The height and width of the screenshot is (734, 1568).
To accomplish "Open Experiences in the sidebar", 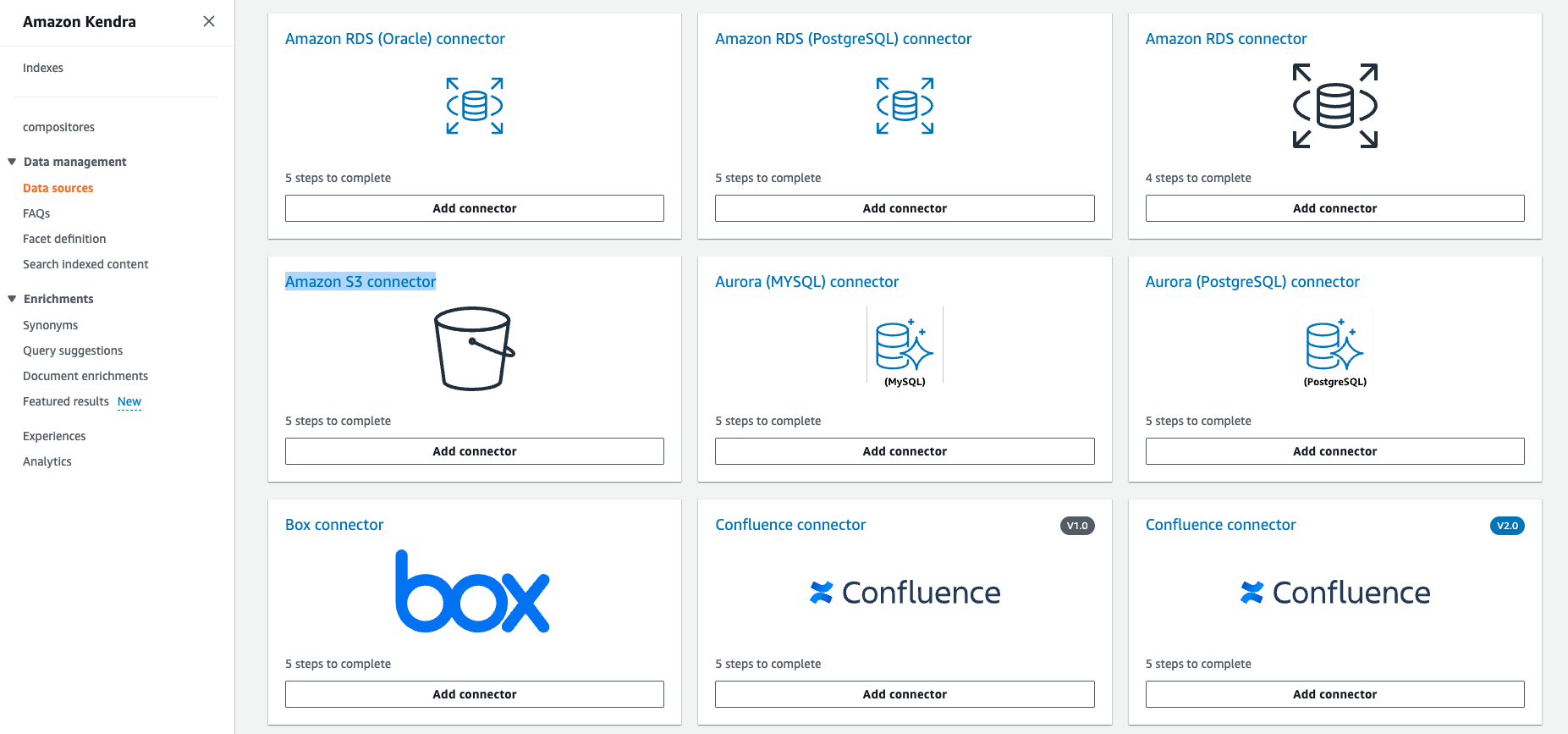I will (54, 436).
